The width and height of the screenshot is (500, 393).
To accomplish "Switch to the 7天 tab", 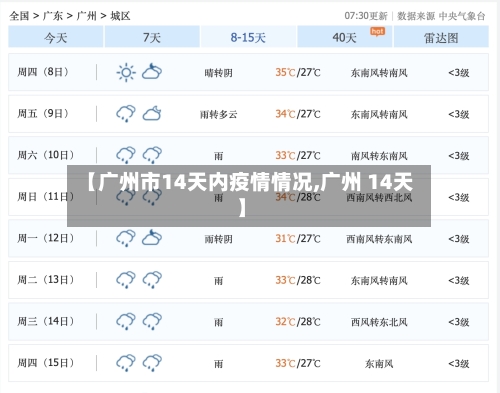I will 152,37.
